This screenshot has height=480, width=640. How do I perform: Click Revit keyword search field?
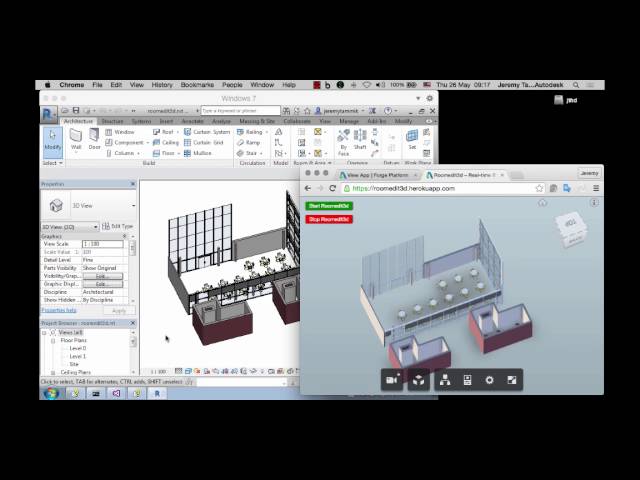[x=240, y=111]
